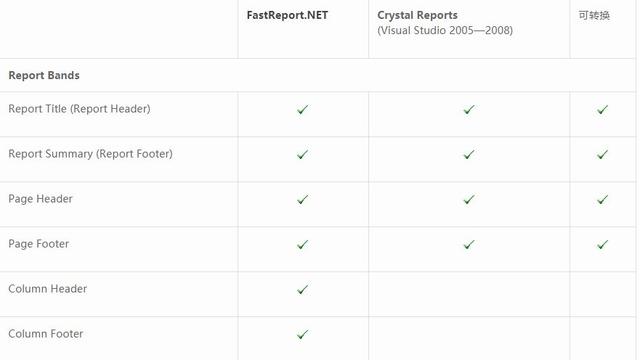The width and height of the screenshot is (640, 360).
Task: Click 可转换 checkmark for Report Summary row
Action: (602, 154)
